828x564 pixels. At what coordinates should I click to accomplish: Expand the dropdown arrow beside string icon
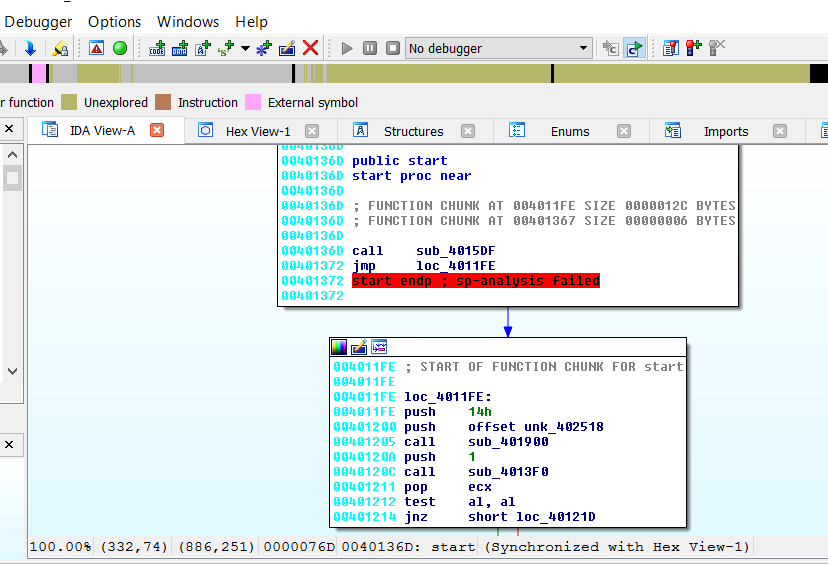pos(245,48)
